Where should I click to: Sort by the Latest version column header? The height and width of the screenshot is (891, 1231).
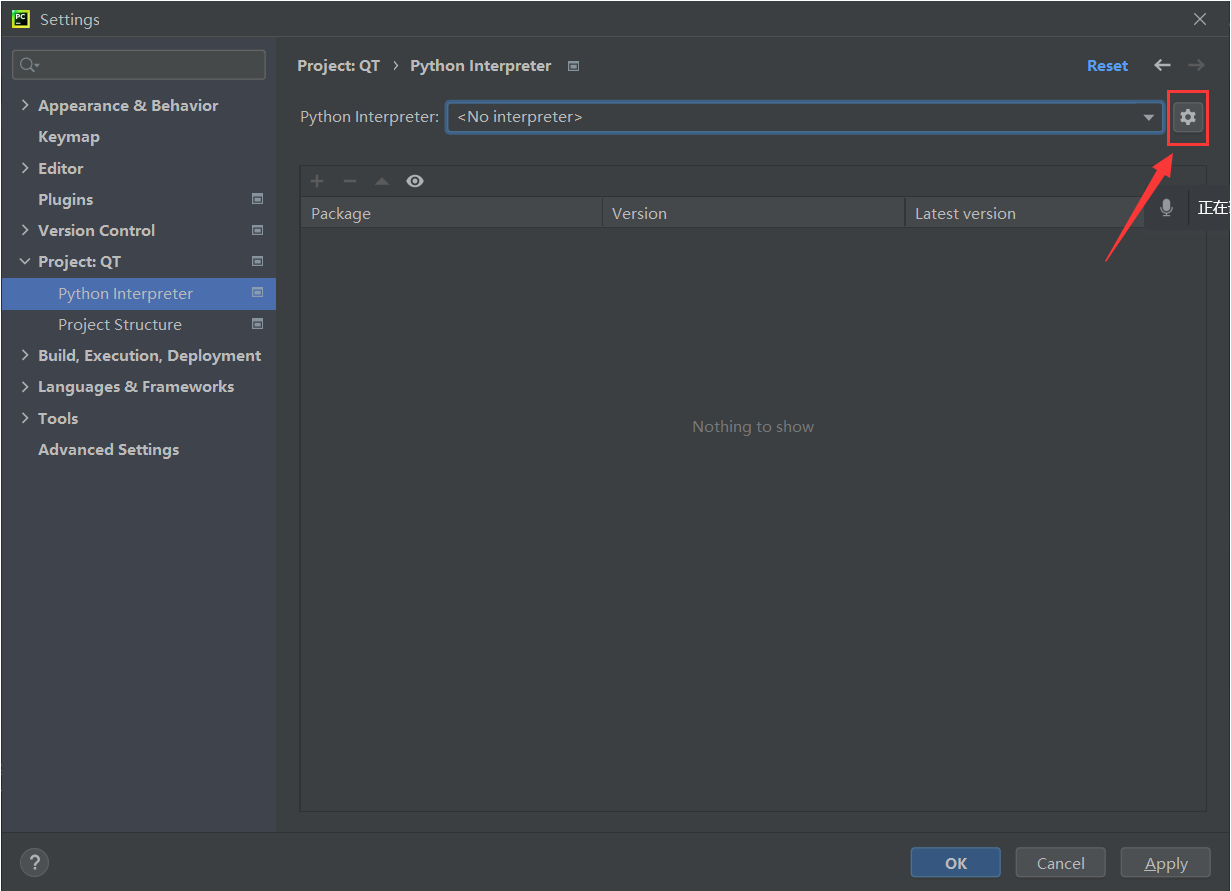coord(1025,213)
